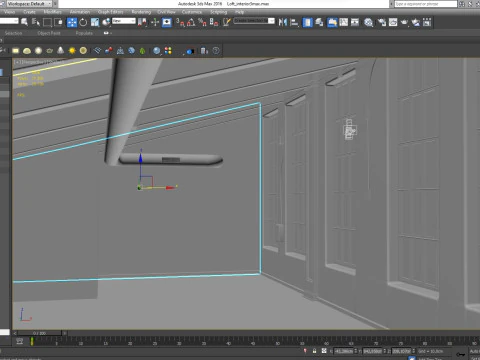The image size is (480, 360).
Task: Click the Z coordinate input field
Action: 401,351
